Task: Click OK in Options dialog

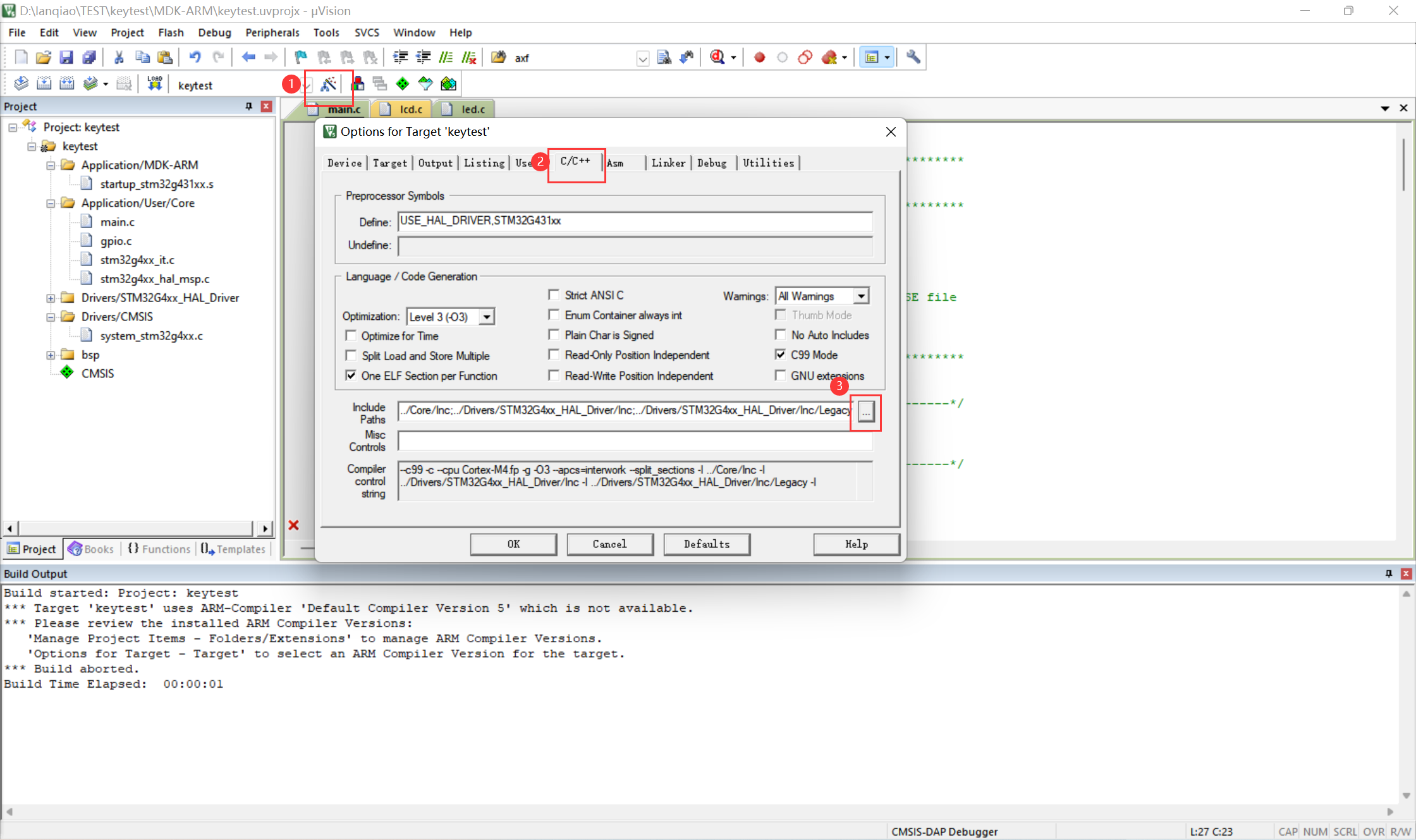Action: coord(513,544)
